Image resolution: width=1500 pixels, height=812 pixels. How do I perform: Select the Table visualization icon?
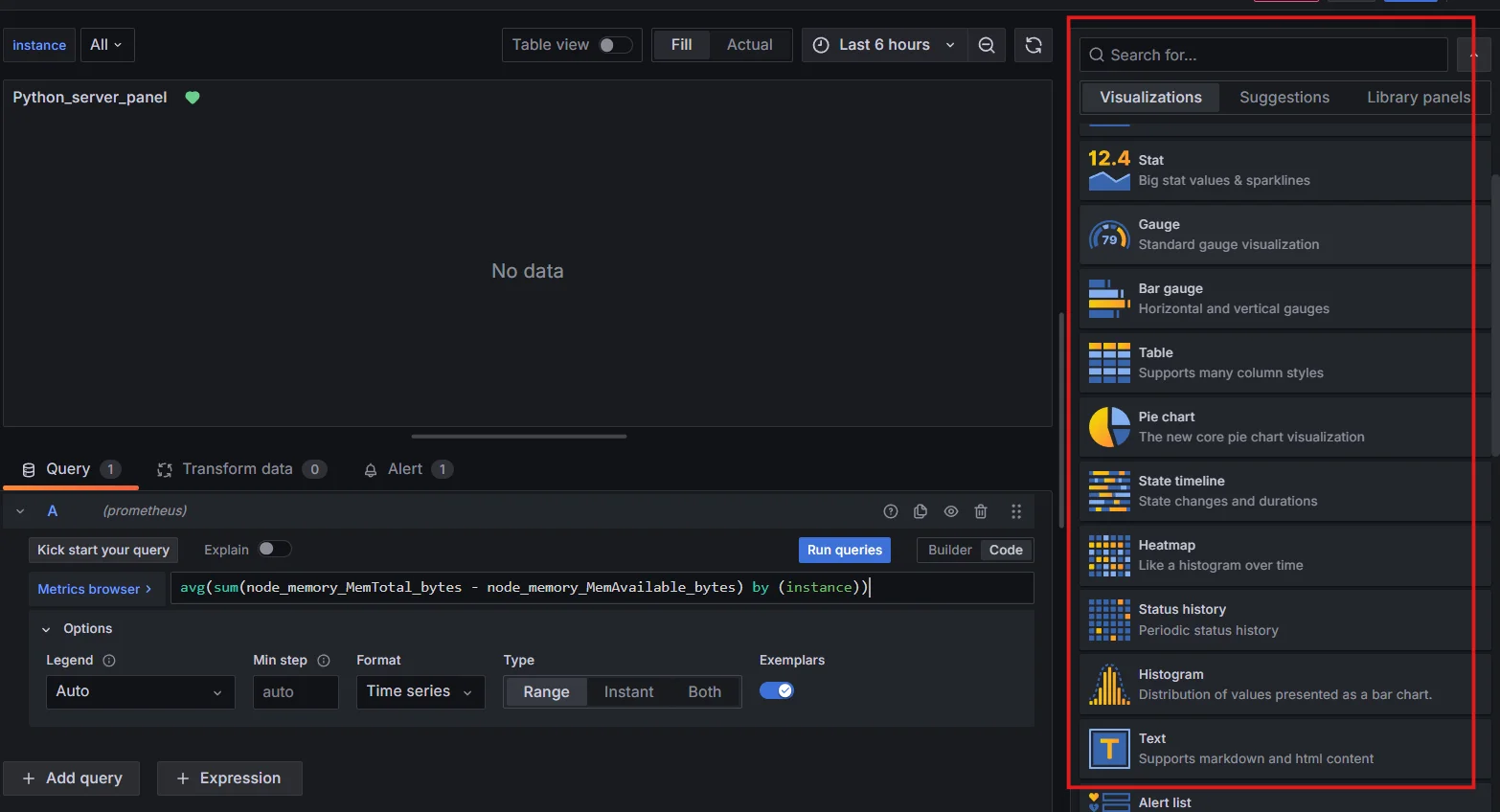point(1109,363)
